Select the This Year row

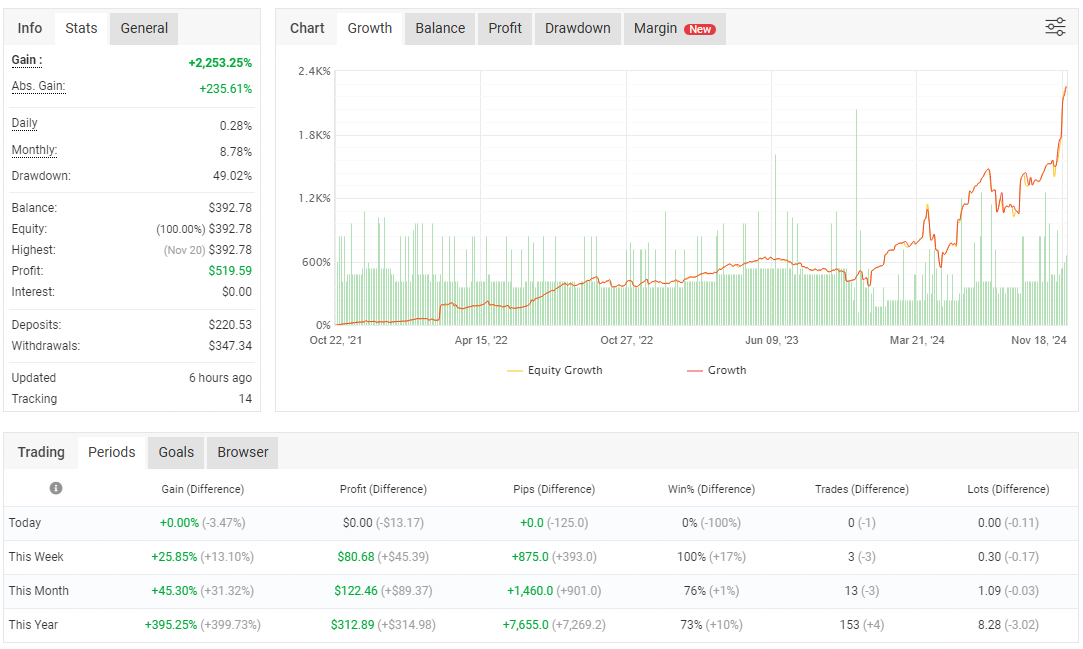tap(34, 624)
